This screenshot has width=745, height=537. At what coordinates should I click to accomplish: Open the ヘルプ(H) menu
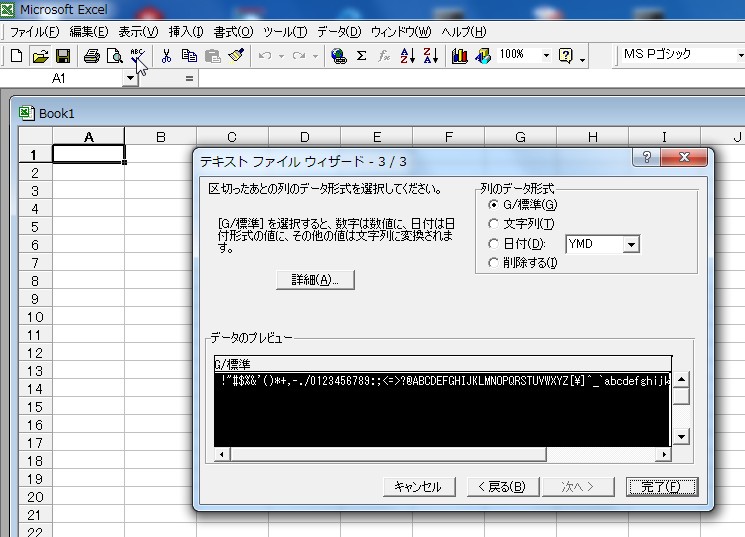pyautogui.click(x=464, y=32)
